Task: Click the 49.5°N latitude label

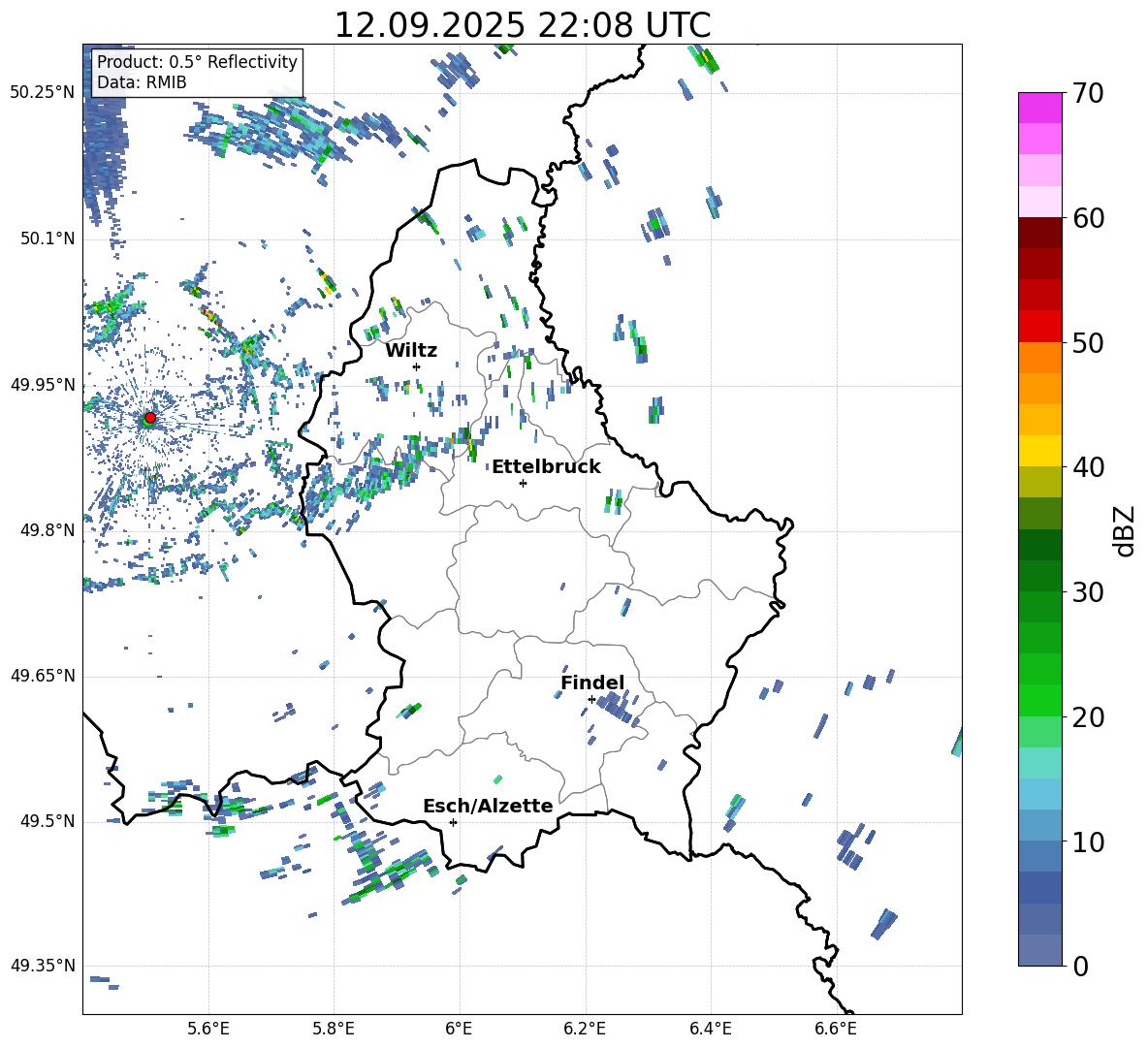Action: point(48,821)
